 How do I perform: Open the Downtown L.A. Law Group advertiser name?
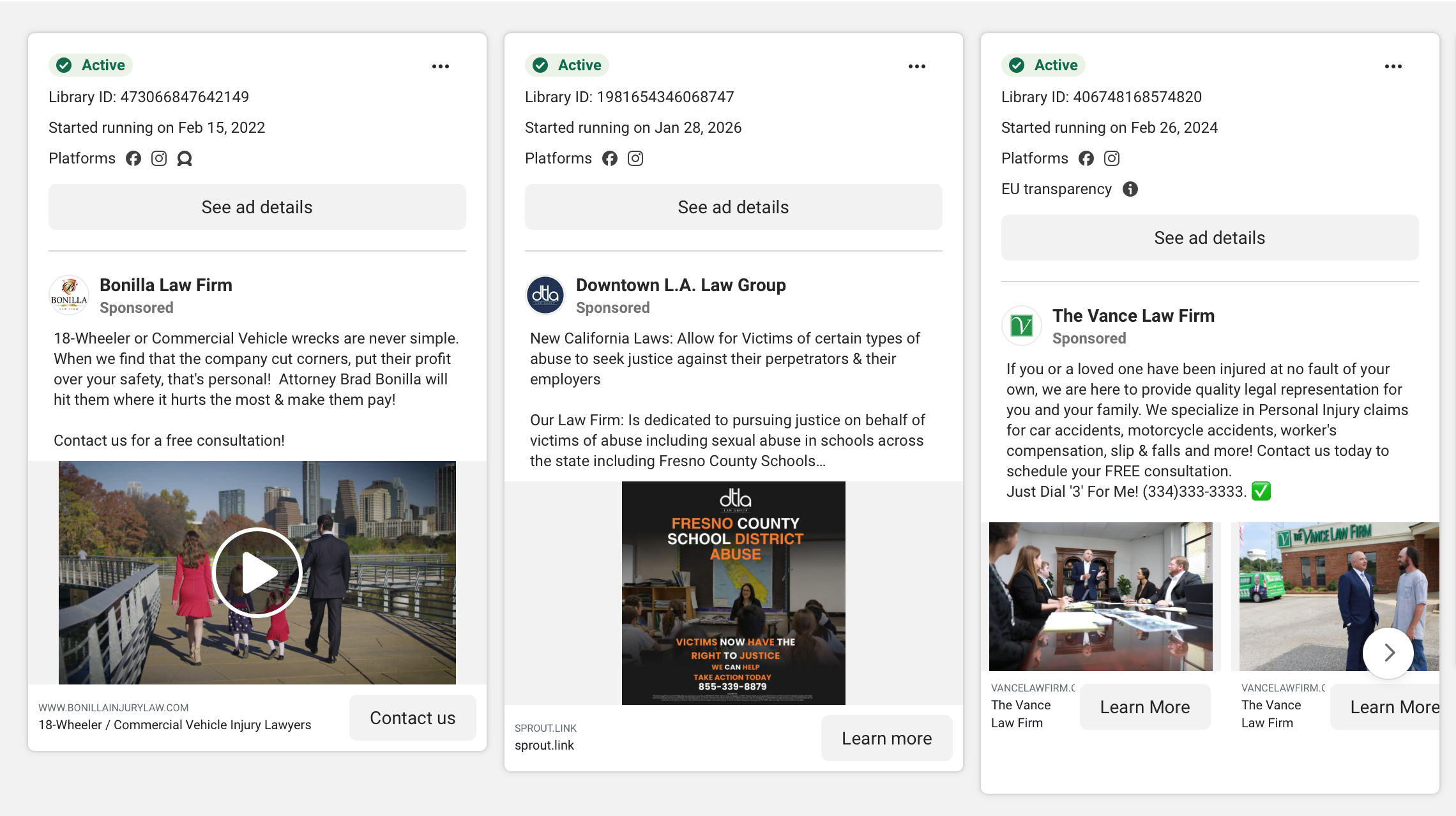[681, 285]
